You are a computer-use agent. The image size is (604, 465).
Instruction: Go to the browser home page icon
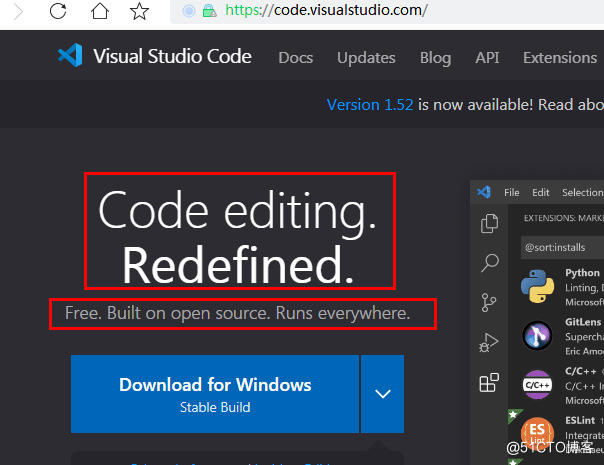coord(100,12)
